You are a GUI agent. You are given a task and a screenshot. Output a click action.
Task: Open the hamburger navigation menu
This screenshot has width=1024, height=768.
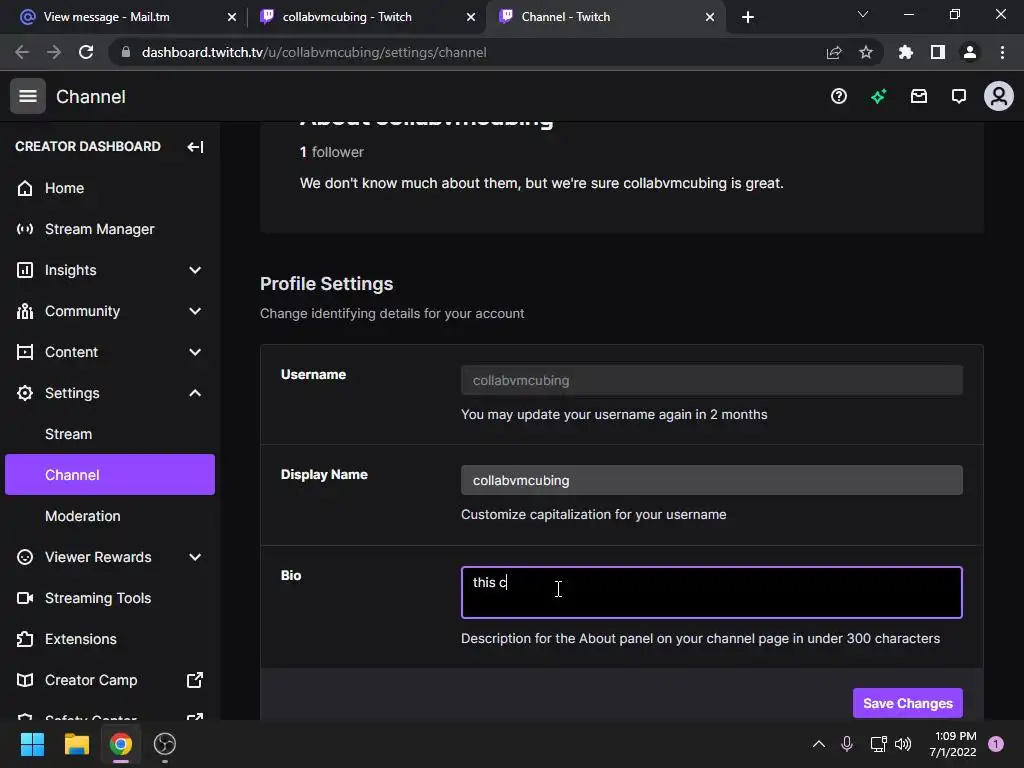[27, 96]
